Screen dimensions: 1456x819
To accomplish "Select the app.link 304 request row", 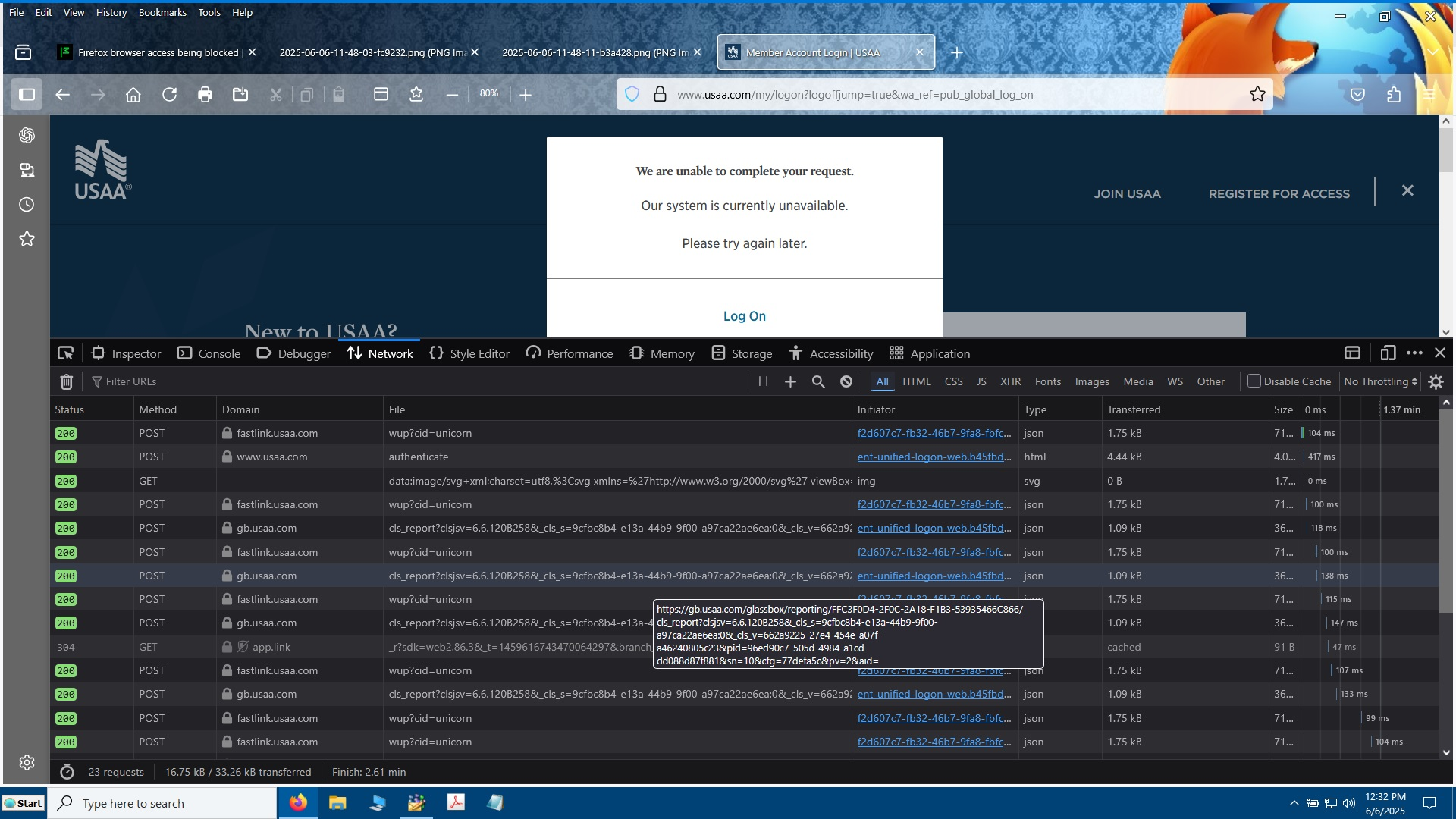I will coord(745,647).
